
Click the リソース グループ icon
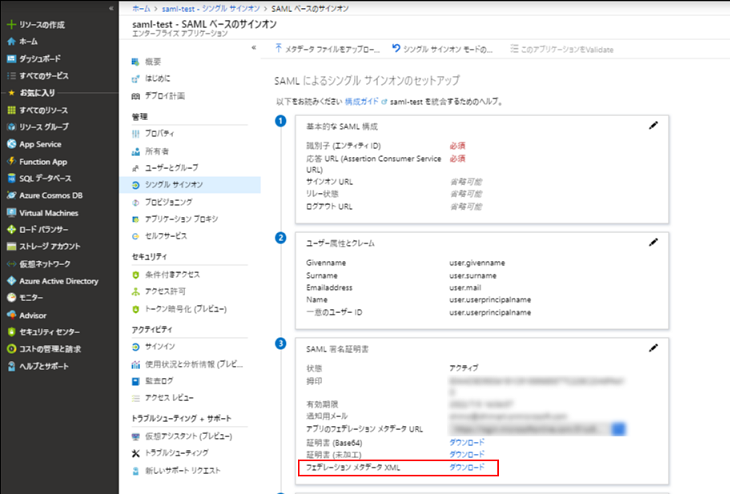coord(11,127)
